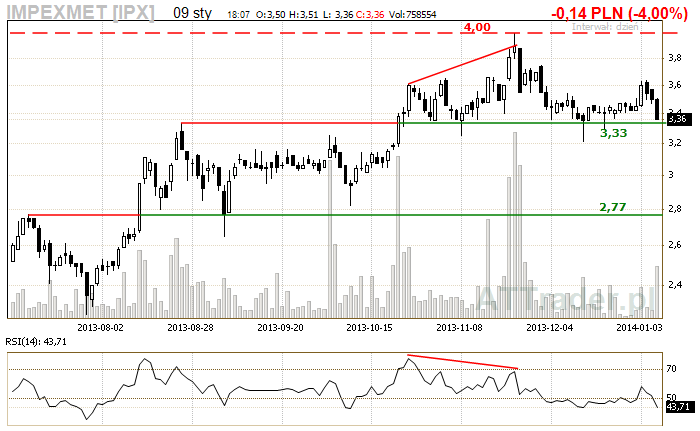Click the RSI 50 level label
This screenshot has width=700, height=431.
671,397
